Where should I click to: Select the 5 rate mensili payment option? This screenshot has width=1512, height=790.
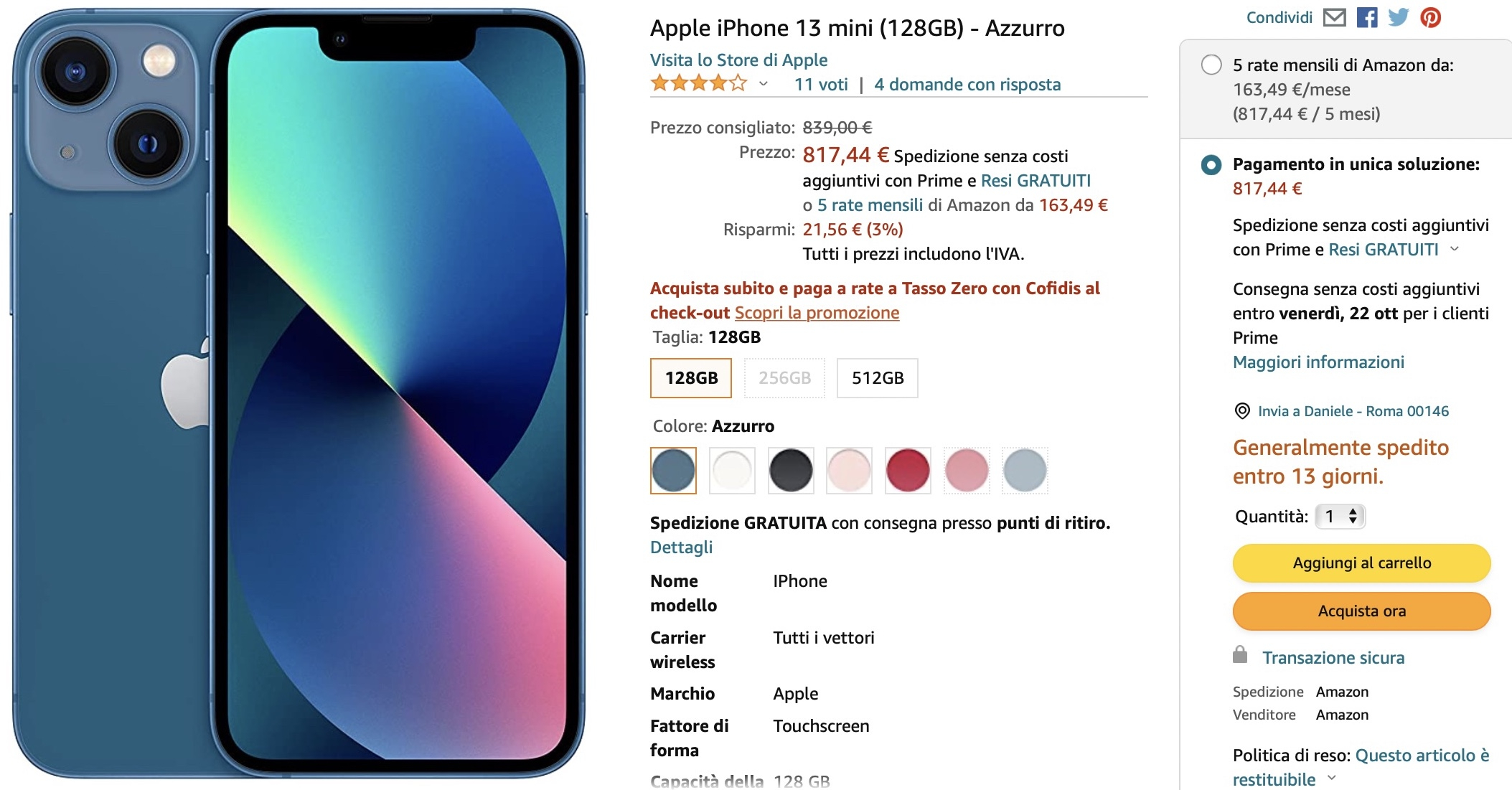point(1211,65)
